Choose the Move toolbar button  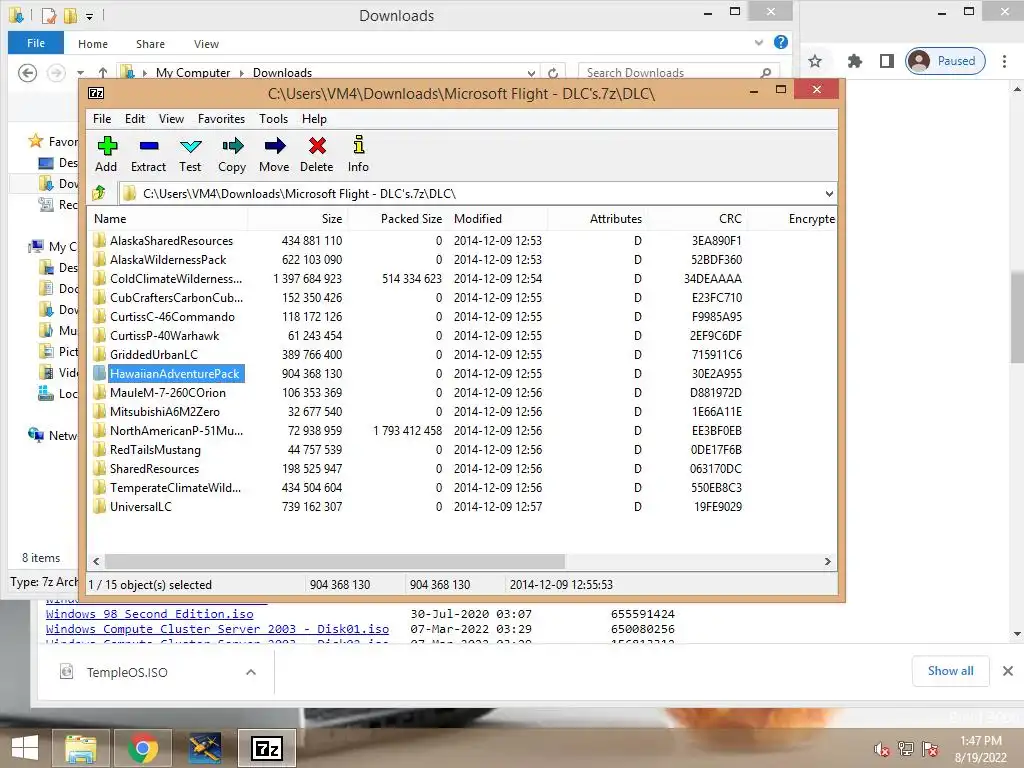click(274, 154)
